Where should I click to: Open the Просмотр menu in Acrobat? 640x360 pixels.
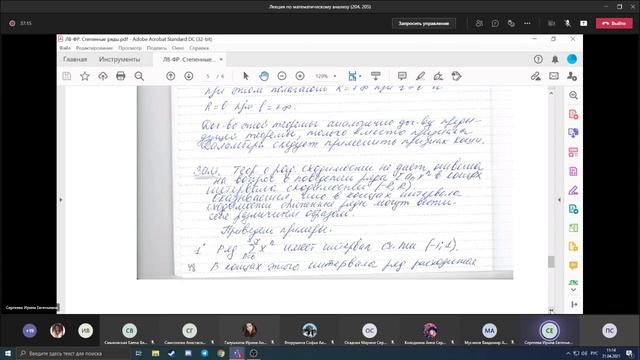[x=130, y=48]
